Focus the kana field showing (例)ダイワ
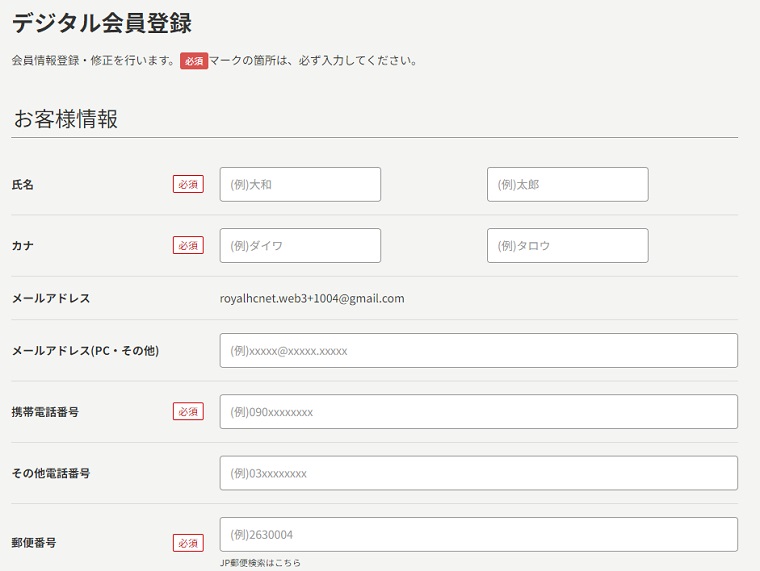Image resolution: width=760 pixels, height=571 pixels. pyautogui.click(x=300, y=245)
